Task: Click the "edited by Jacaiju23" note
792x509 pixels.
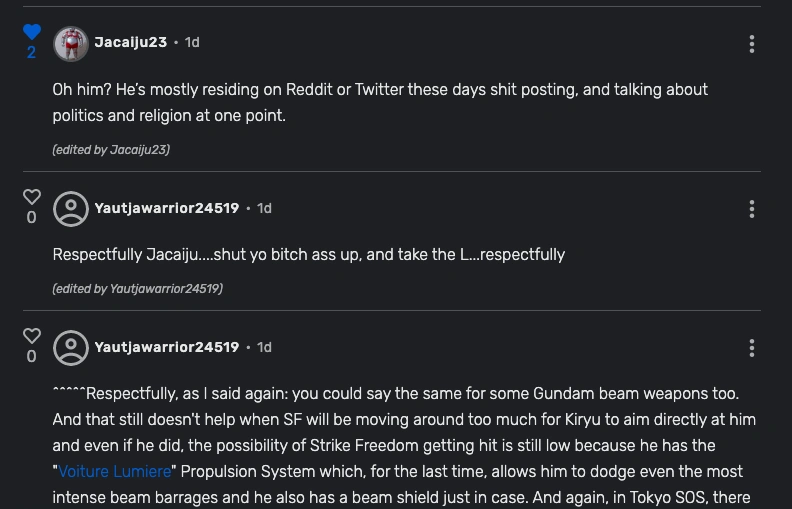Action: 111,150
